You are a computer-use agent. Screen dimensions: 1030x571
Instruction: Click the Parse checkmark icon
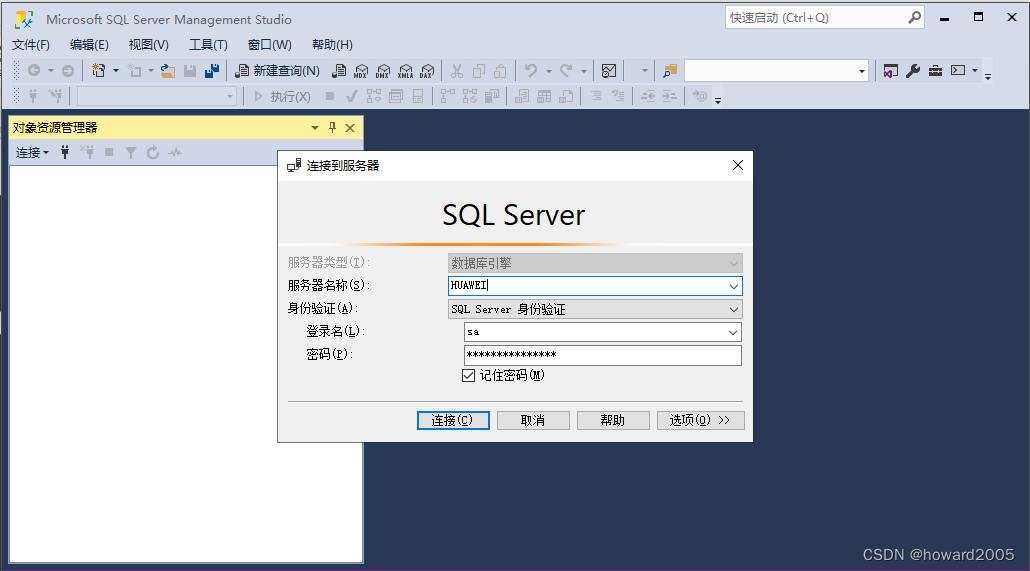[x=352, y=97]
